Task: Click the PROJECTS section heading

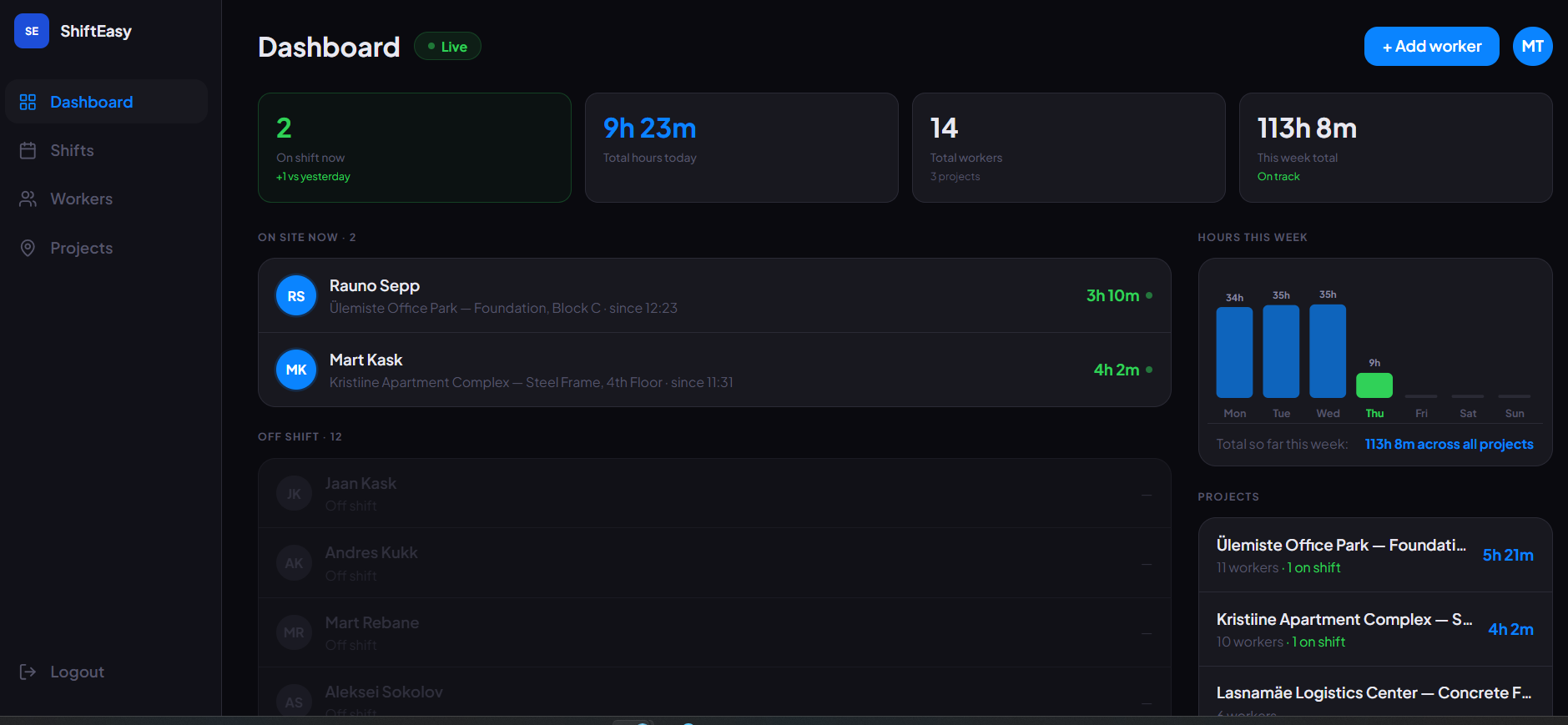Action: (x=1228, y=496)
